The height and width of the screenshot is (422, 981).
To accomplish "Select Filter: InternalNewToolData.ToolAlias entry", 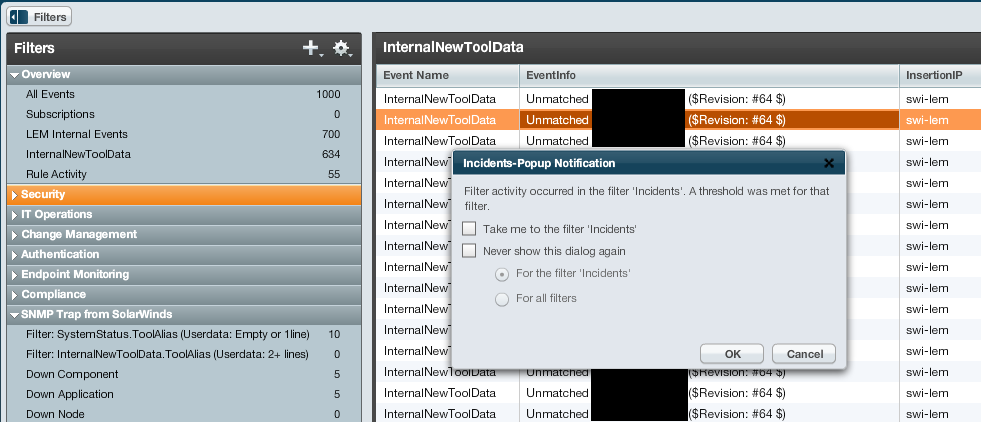I will pos(184,354).
